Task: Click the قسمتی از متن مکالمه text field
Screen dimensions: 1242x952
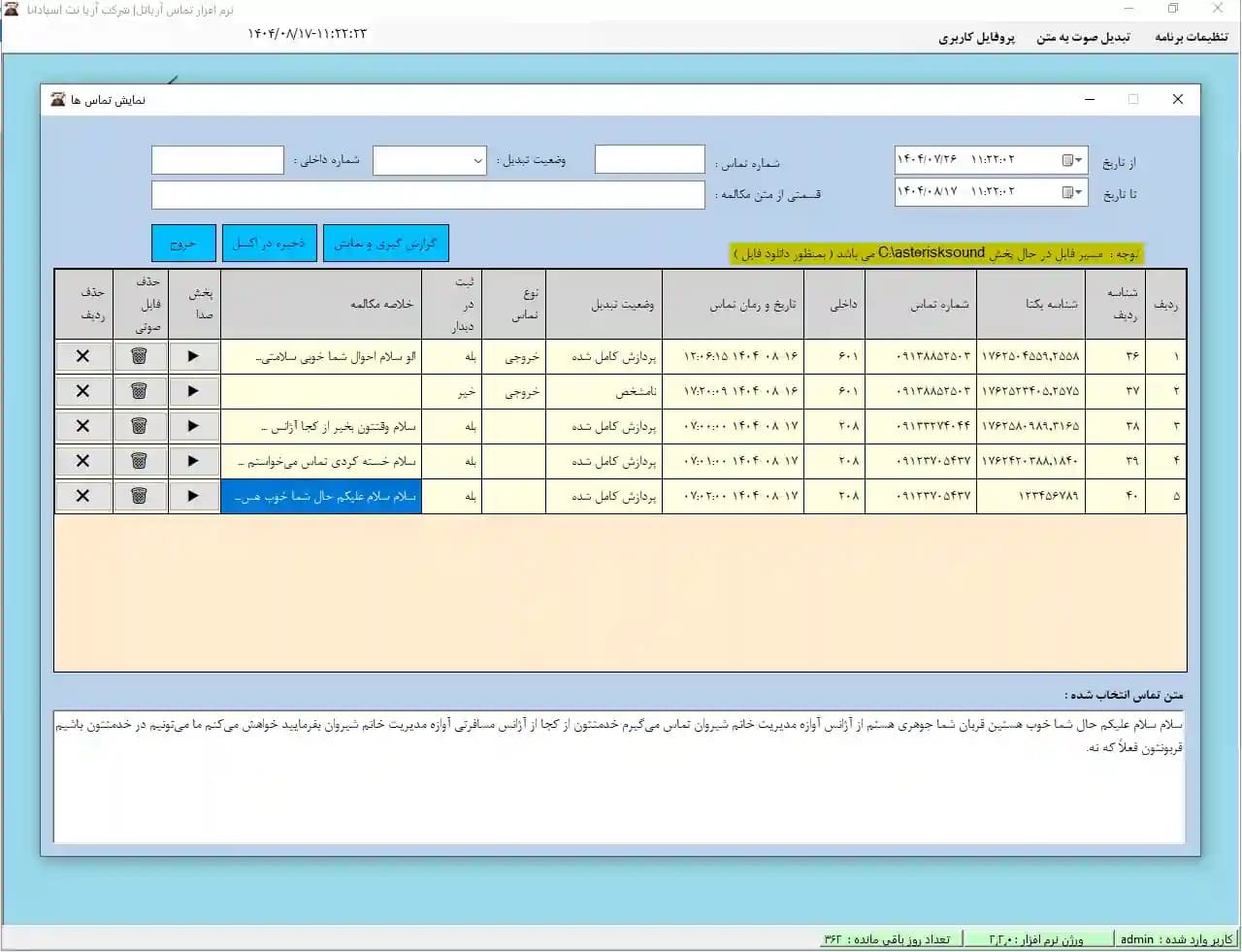Action: (428, 194)
